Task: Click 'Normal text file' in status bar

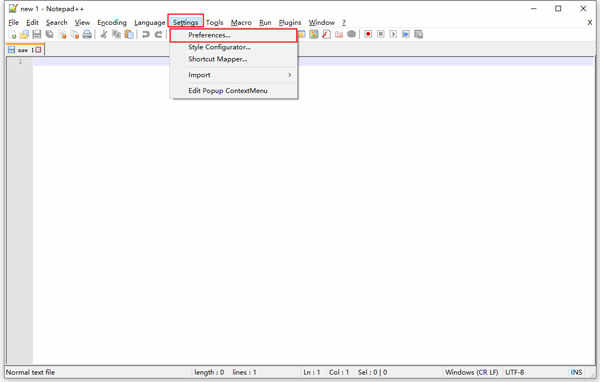Action: [x=31, y=372]
